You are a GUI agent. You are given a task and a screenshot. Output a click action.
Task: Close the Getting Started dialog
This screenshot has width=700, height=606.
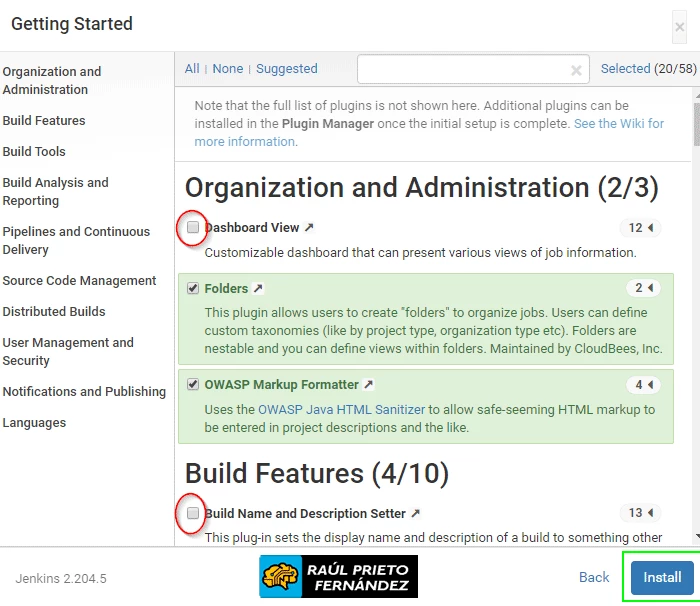pyautogui.click(x=680, y=27)
